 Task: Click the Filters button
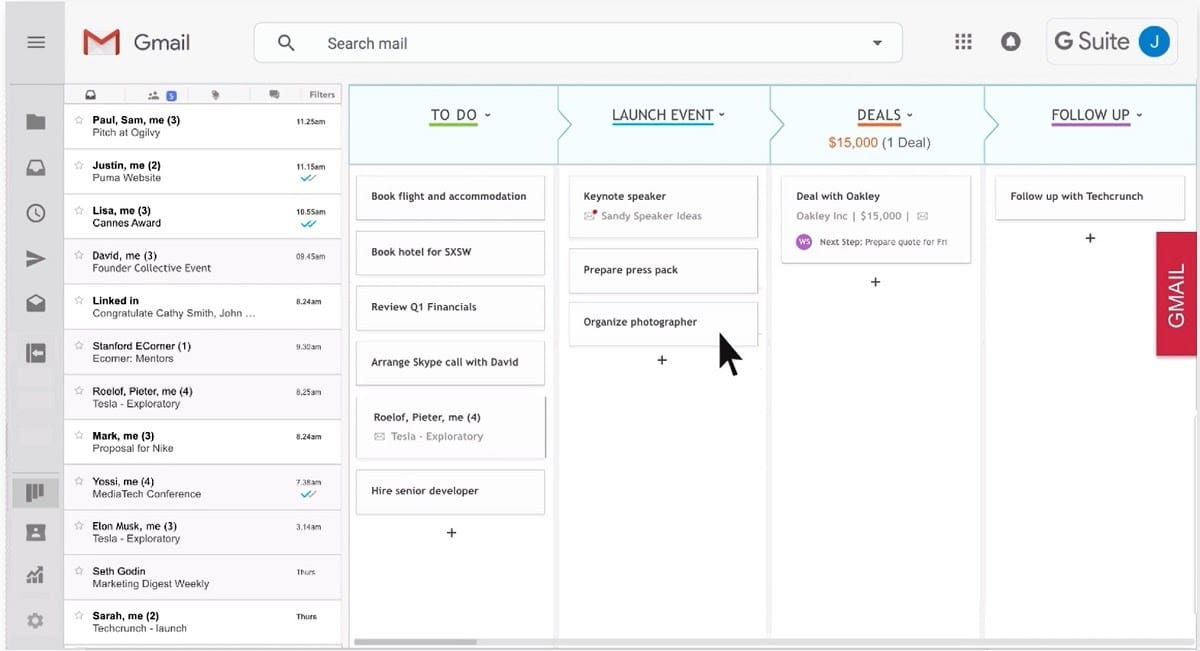point(320,94)
